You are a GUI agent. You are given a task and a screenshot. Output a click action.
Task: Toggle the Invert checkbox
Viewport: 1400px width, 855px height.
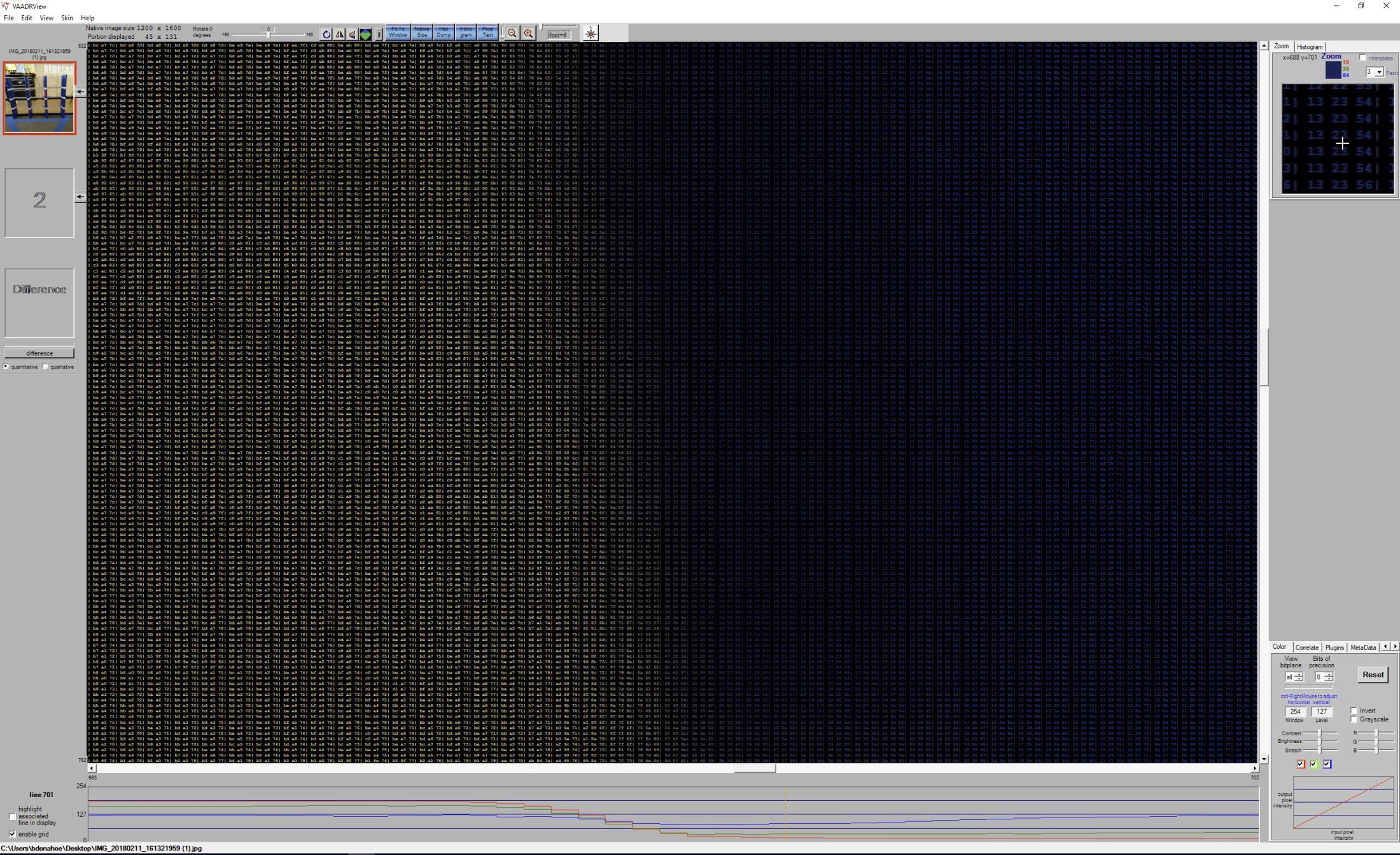[x=1354, y=710]
